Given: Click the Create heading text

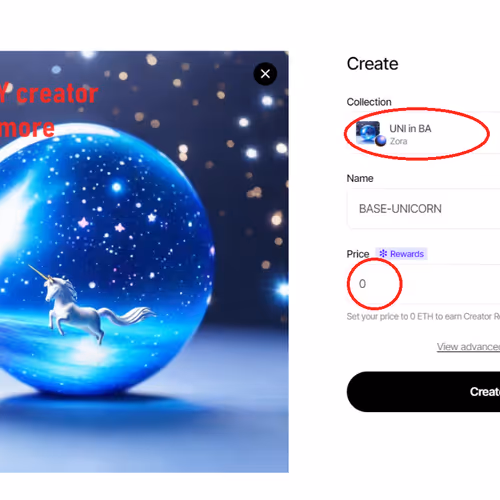Looking at the screenshot, I should tap(372, 64).
